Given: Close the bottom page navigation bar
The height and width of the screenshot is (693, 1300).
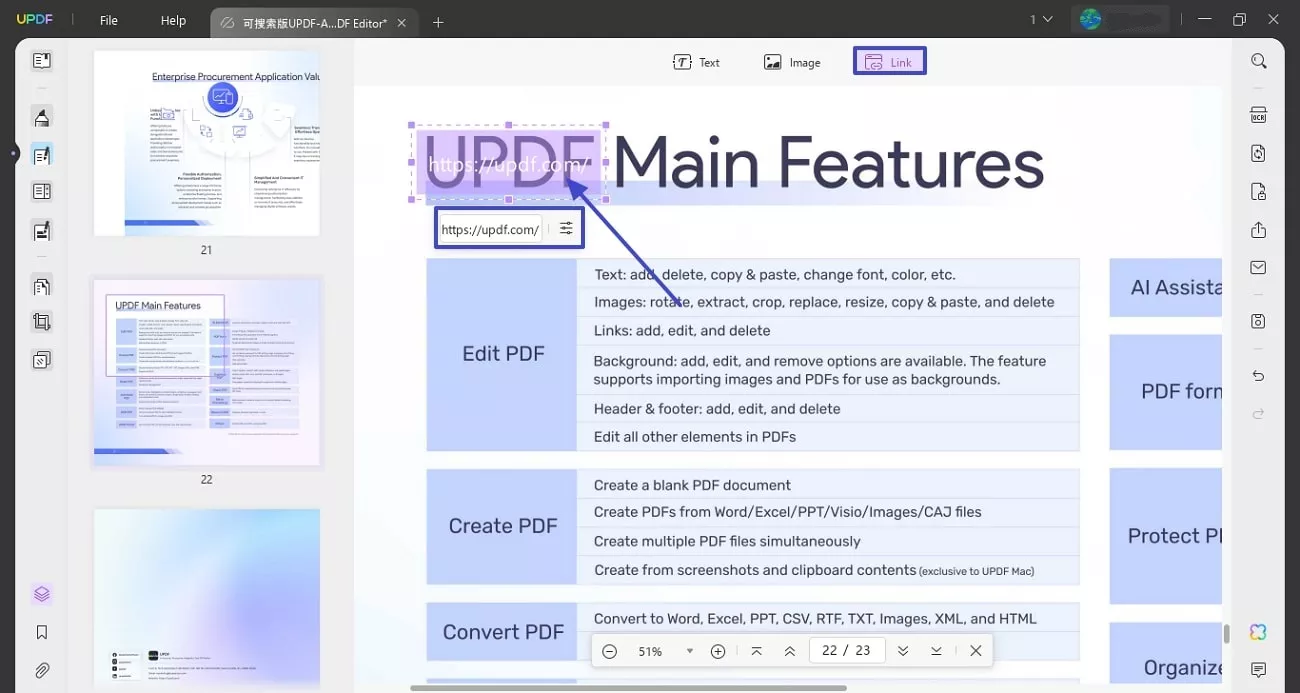Looking at the screenshot, I should click(975, 651).
